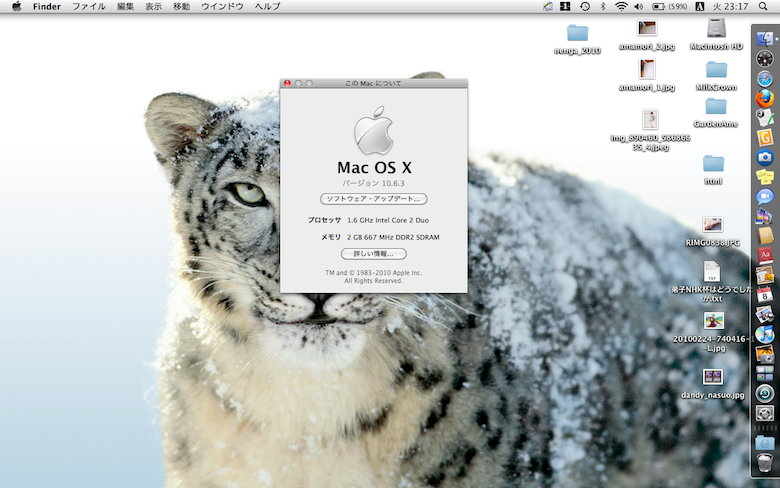Click the volume menu bar icon
The height and width of the screenshot is (488, 780).
point(639,6)
